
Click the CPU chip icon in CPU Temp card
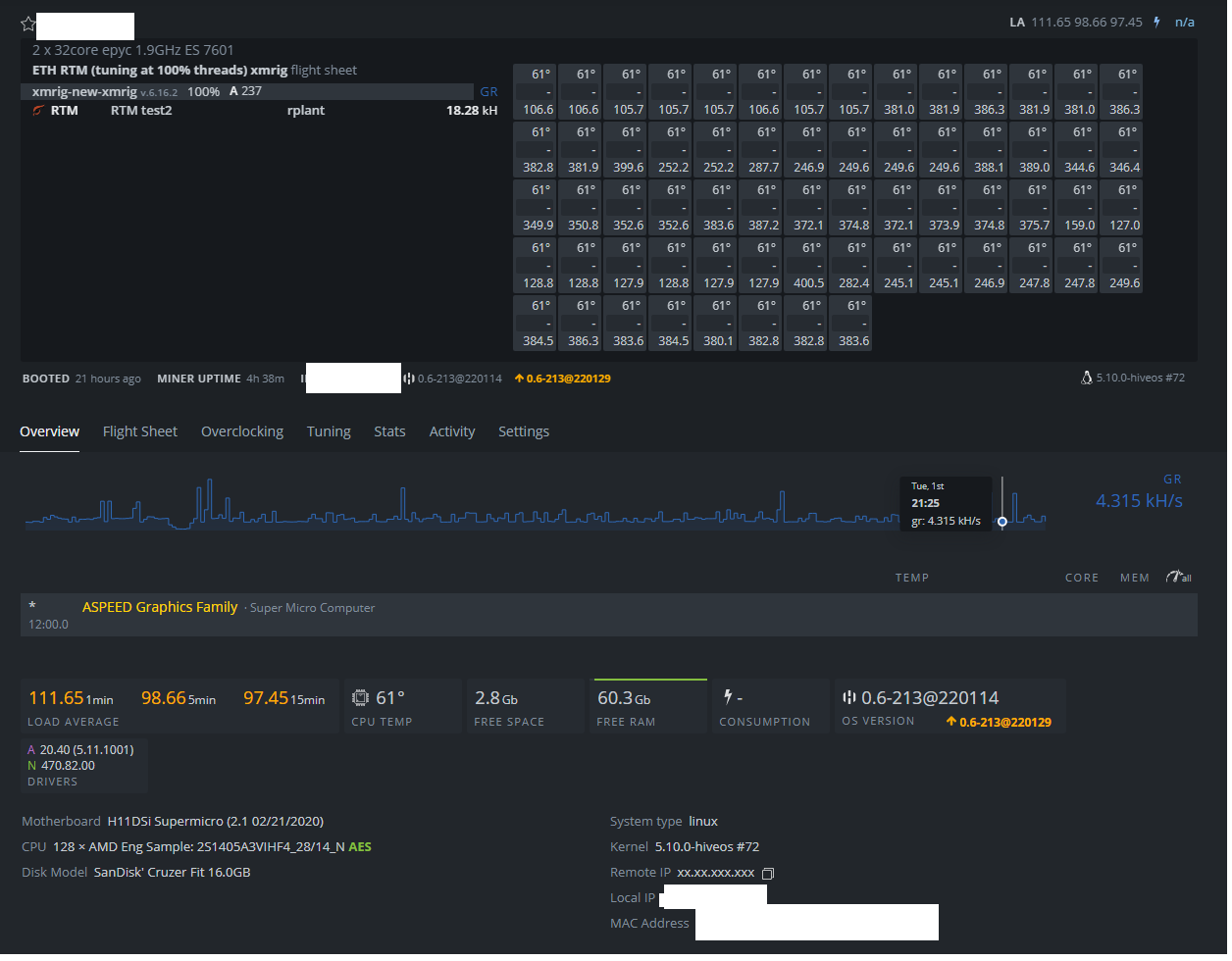click(x=360, y=697)
